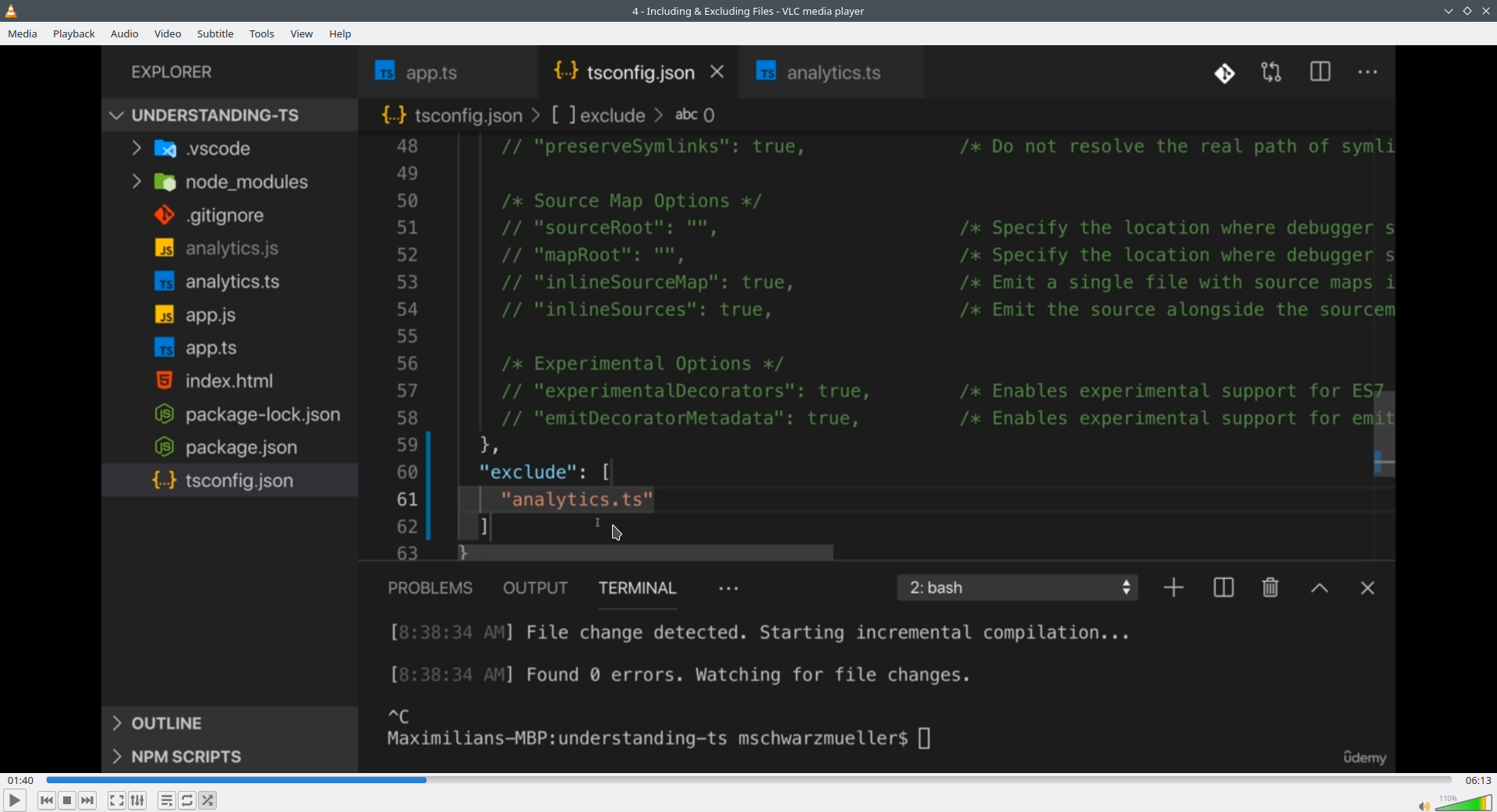Toggle loop repeat mode
The width and height of the screenshot is (1497, 812).
188,800
